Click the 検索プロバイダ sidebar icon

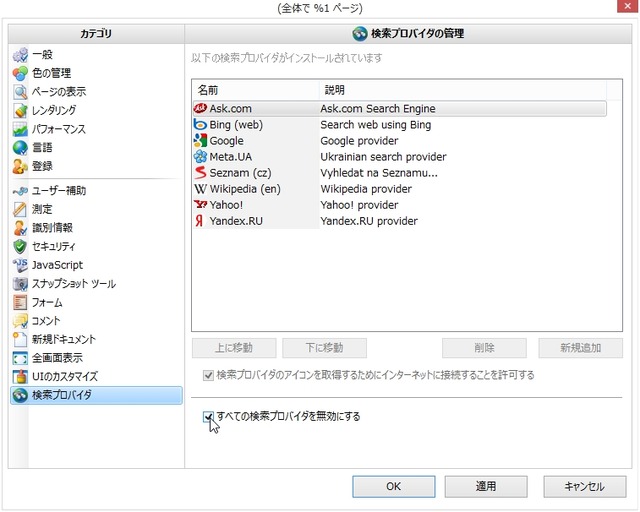20,395
